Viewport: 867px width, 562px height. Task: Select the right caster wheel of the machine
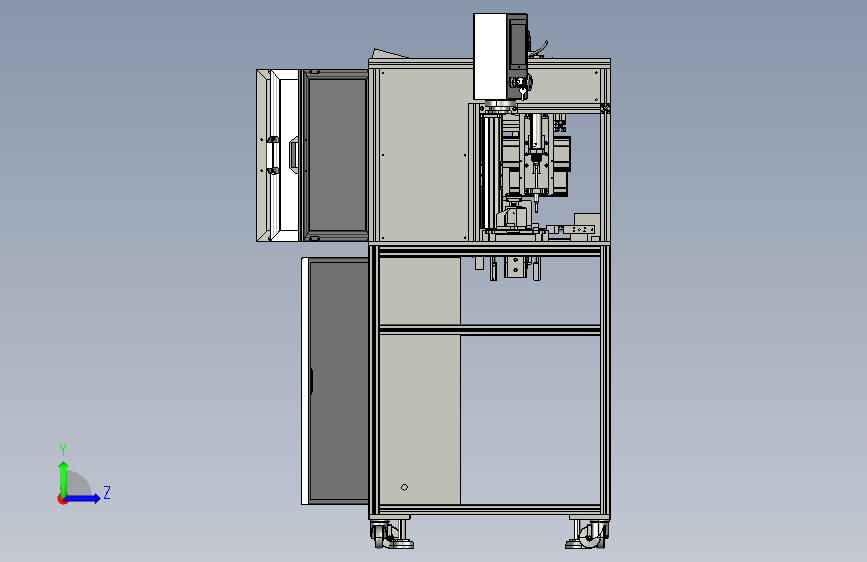pos(592,534)
